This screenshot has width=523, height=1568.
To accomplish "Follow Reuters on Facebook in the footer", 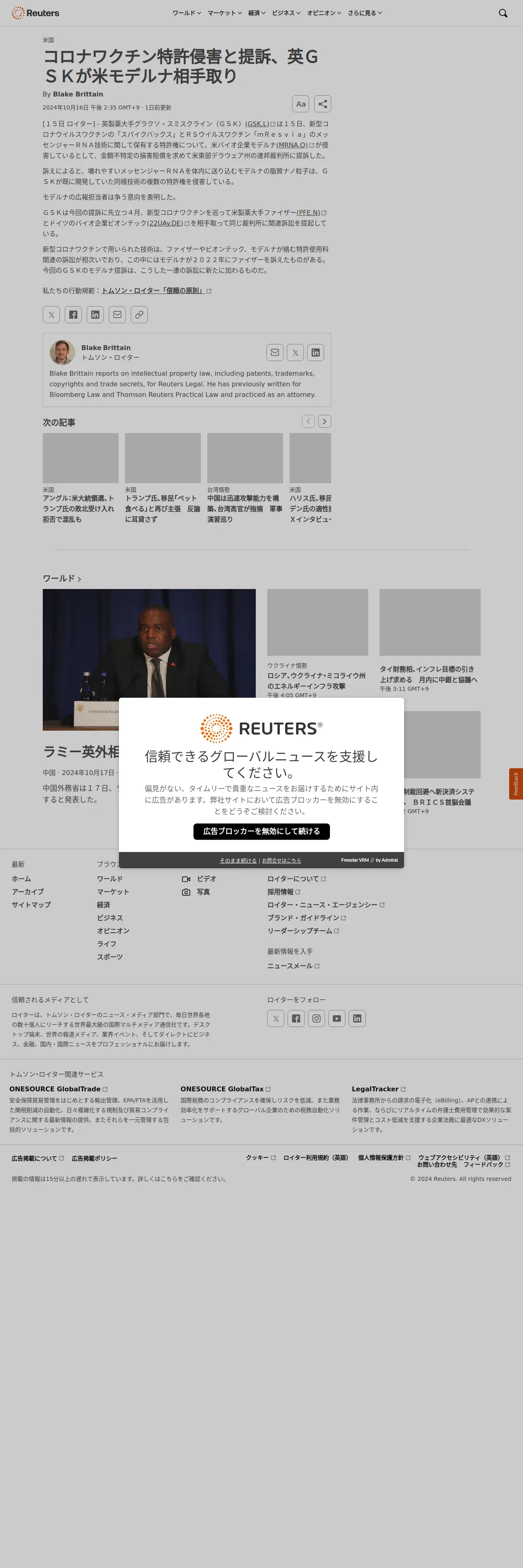I will point(296,1018).
